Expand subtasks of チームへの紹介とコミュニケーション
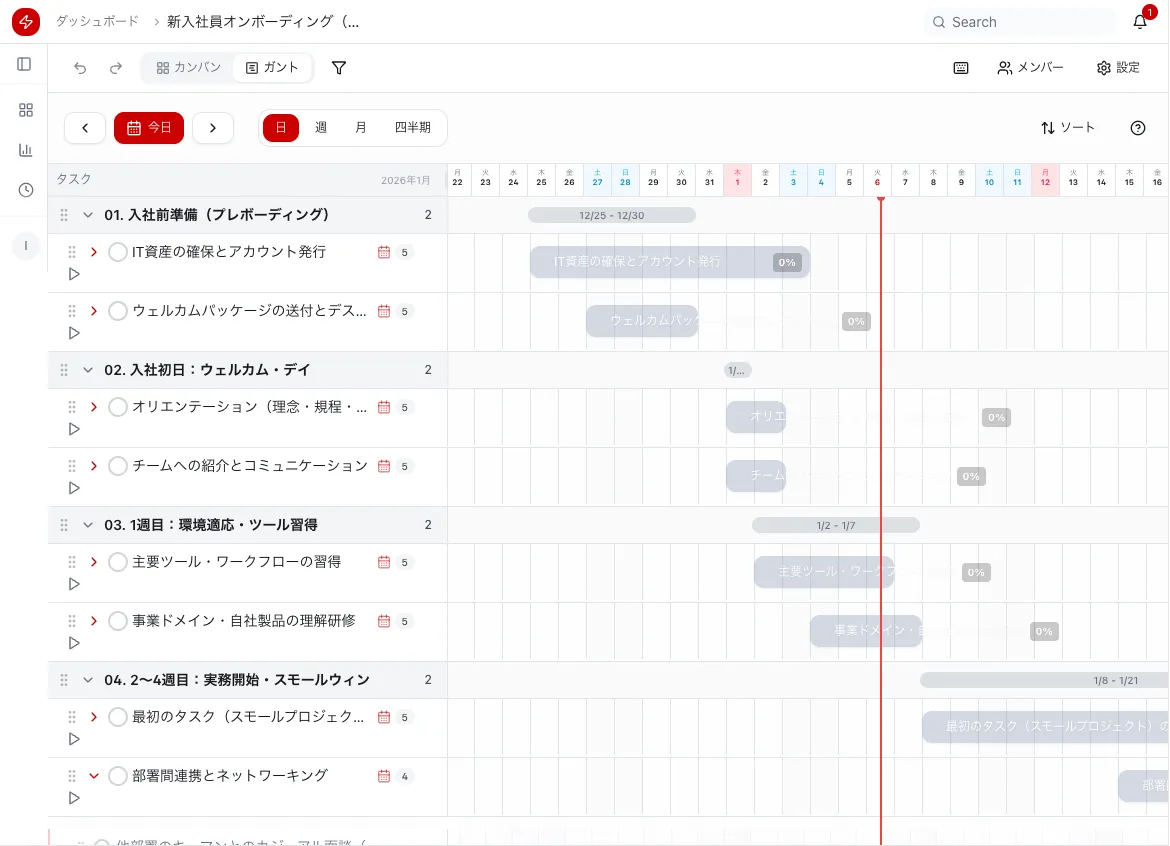 (x=94, y=466)
